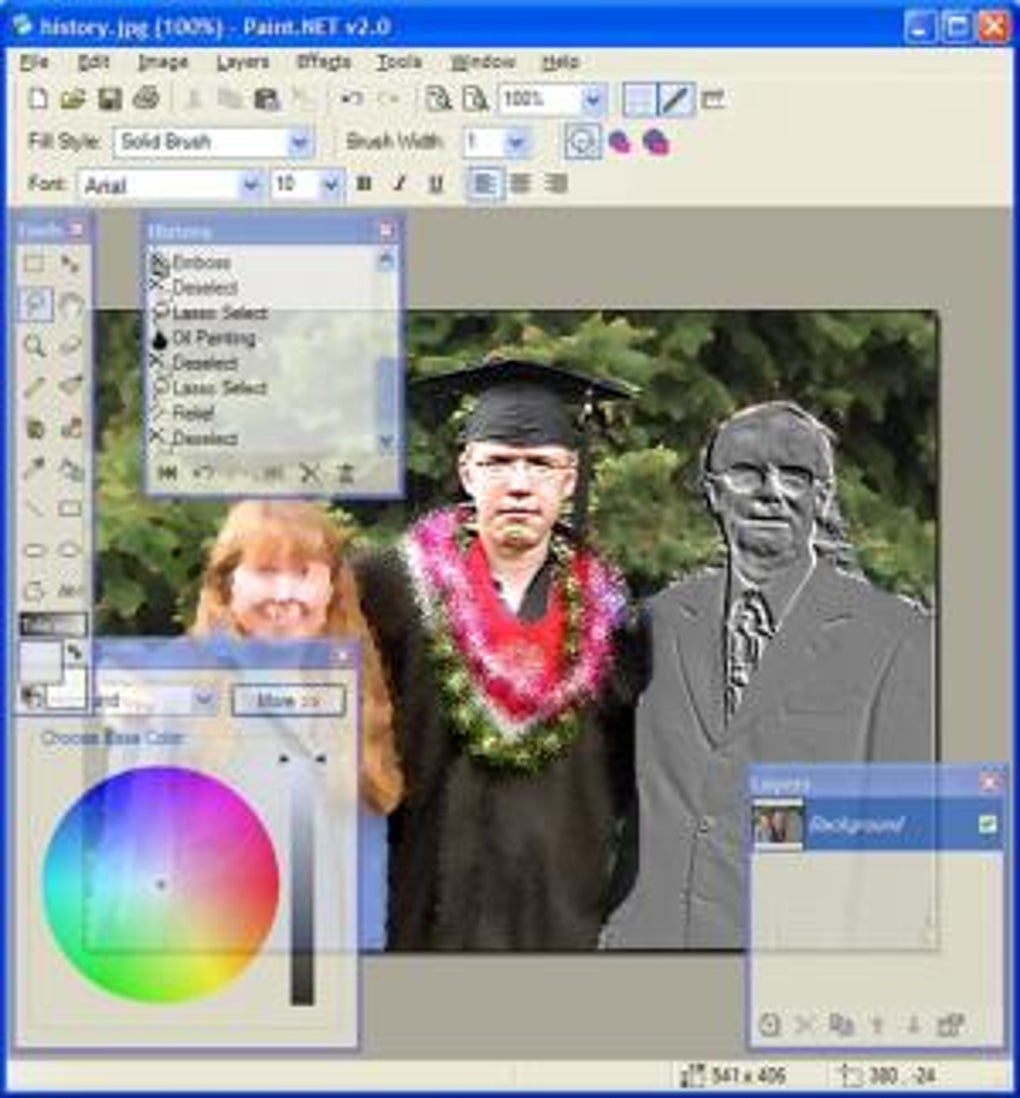Click the Background layer thumbnail
Screen dimensions: 1020x1098
(777, 824)
